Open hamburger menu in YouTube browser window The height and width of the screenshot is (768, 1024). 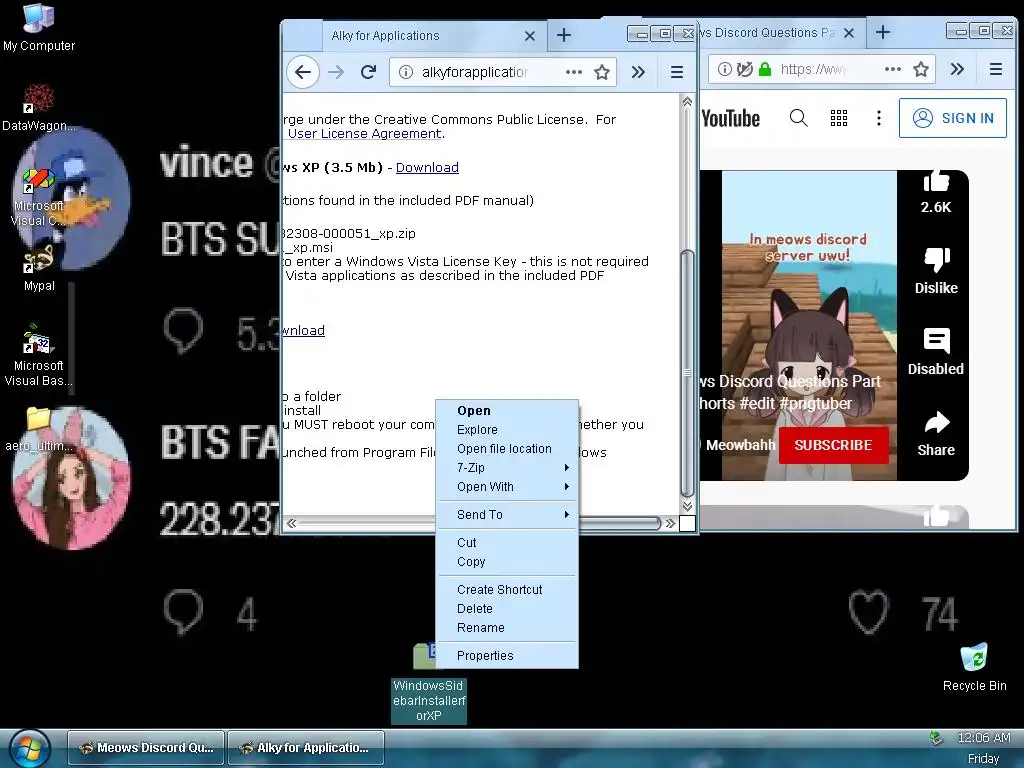point(995,69)
